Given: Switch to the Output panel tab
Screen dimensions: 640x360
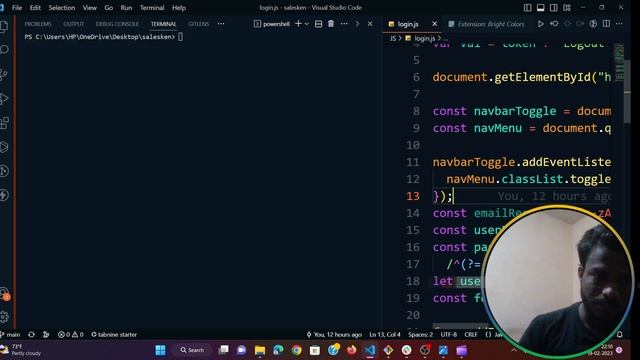Looking at the screenshot, I should [73, 24].
